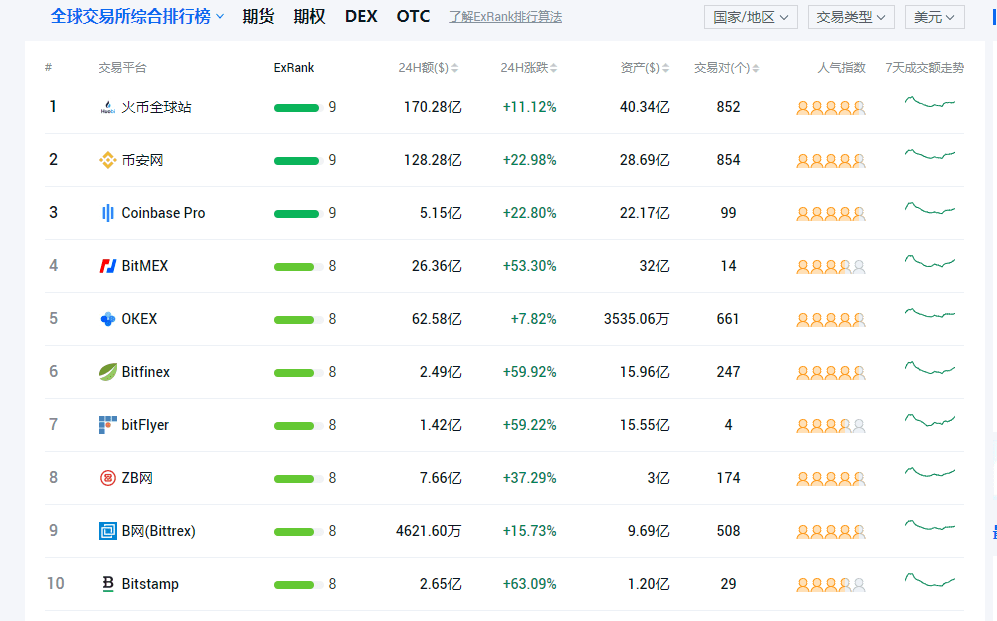The width and height of the screenshot is (997, 621).
Task: Open the B网(Bittrex) exchange name link
Action: [x=158, y=531]
